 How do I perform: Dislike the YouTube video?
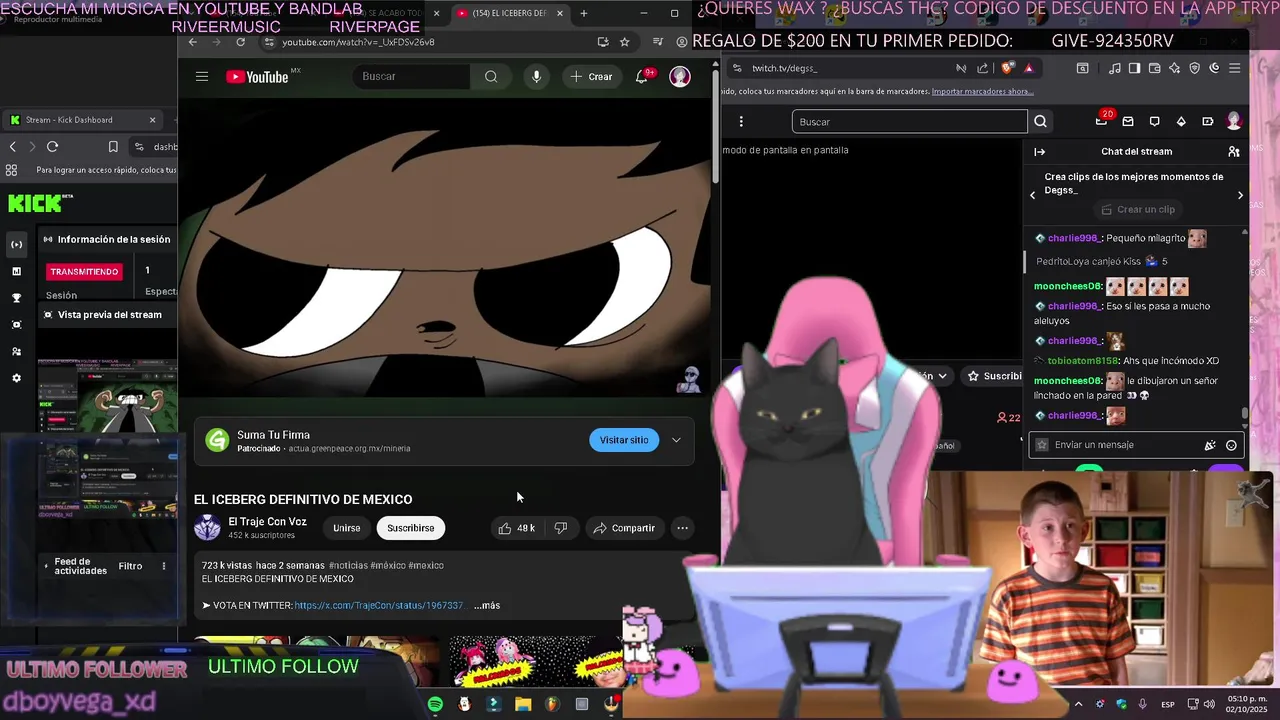(x=561, y=528)
